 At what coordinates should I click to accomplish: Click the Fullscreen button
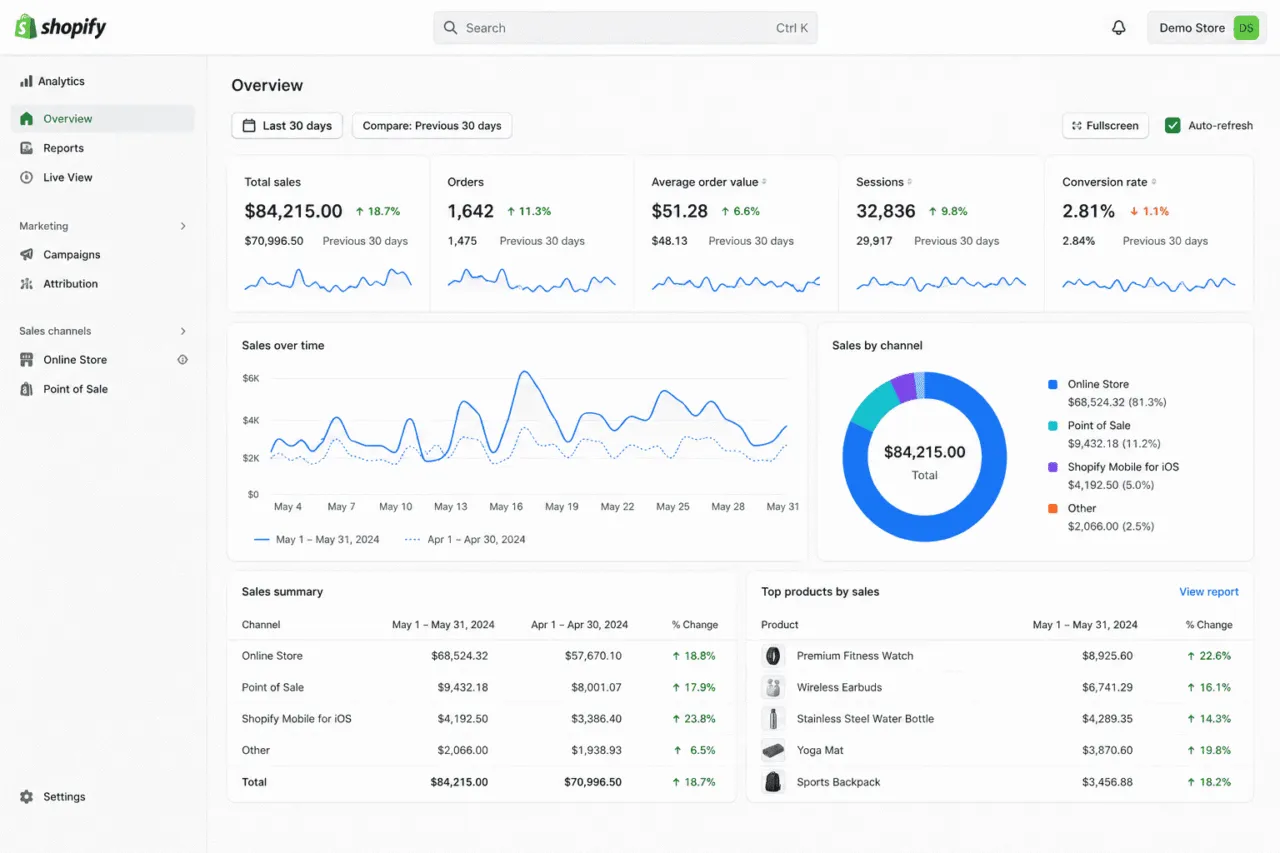pos(1105,126)
